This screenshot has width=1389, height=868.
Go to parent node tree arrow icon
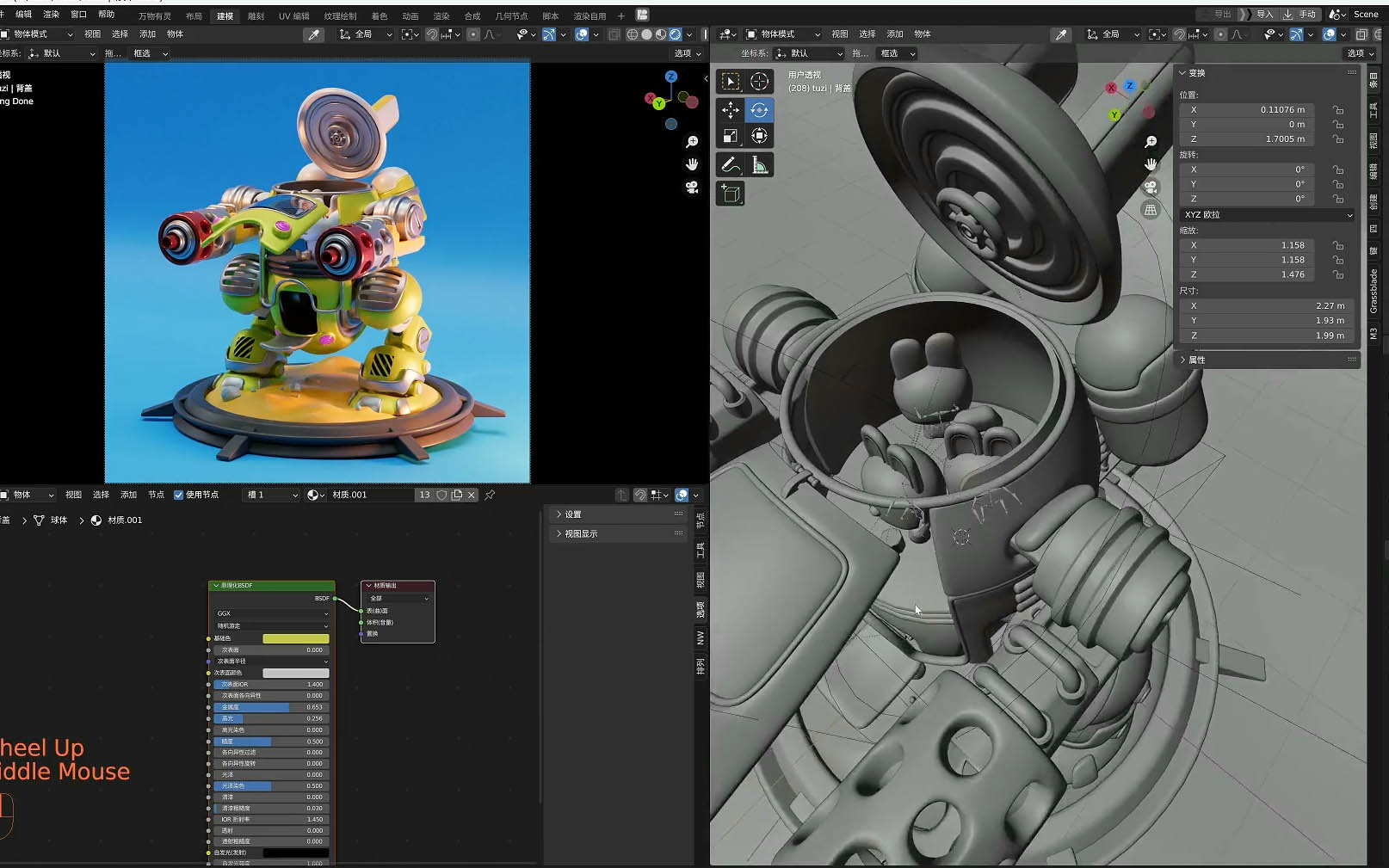tap(622, 495)
